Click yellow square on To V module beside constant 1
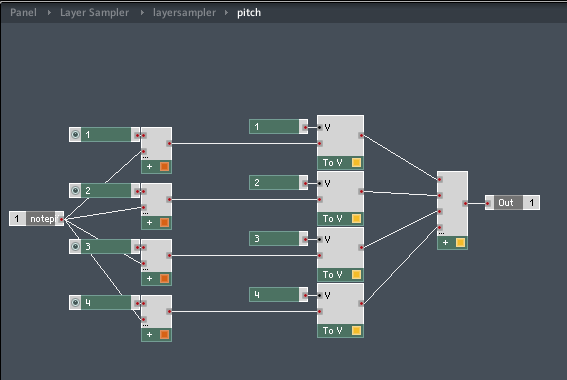Viewport: 567px width, 380px height. (x=356, y=163)
